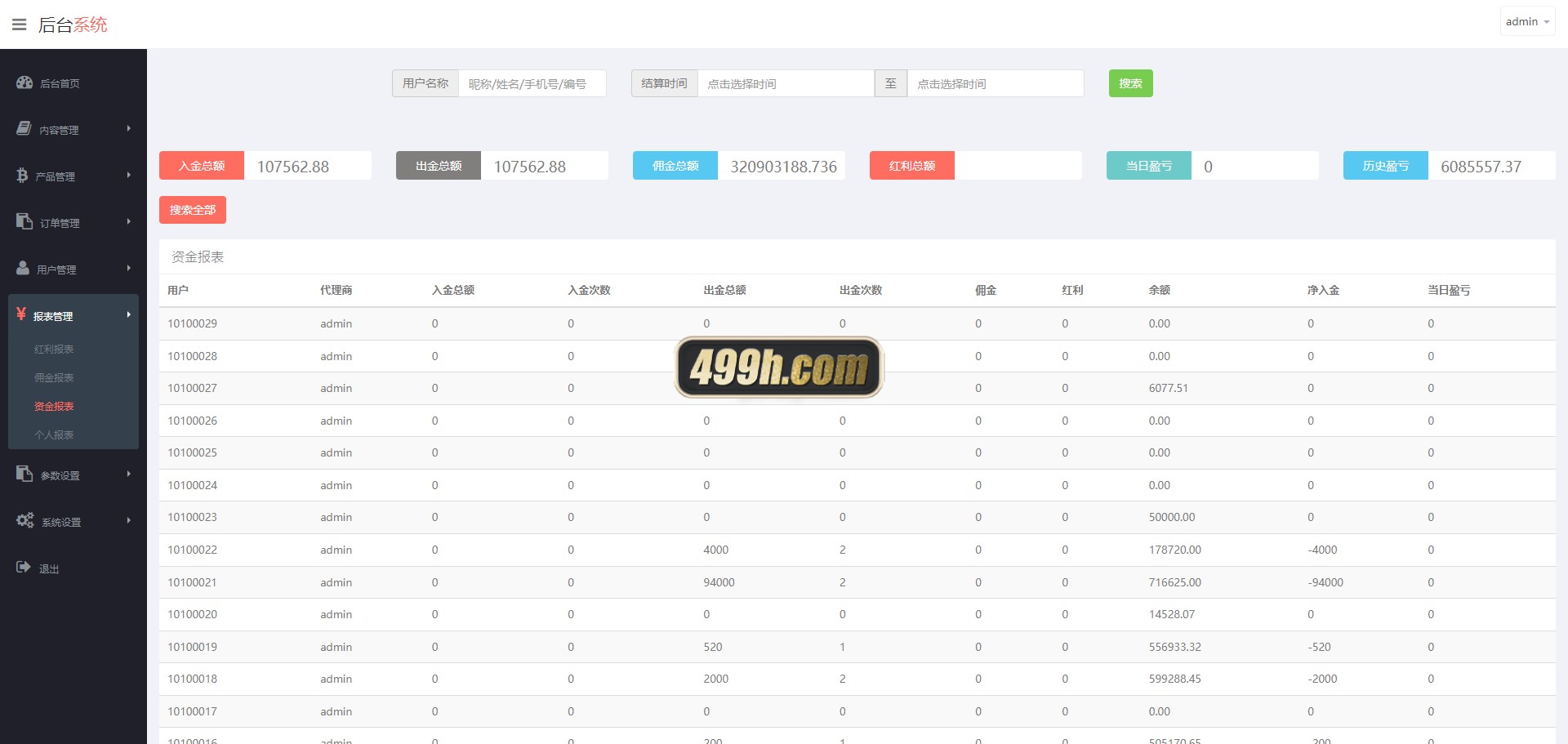
Task: Click the 599288.45 balance value
Action: point(1175,679)
